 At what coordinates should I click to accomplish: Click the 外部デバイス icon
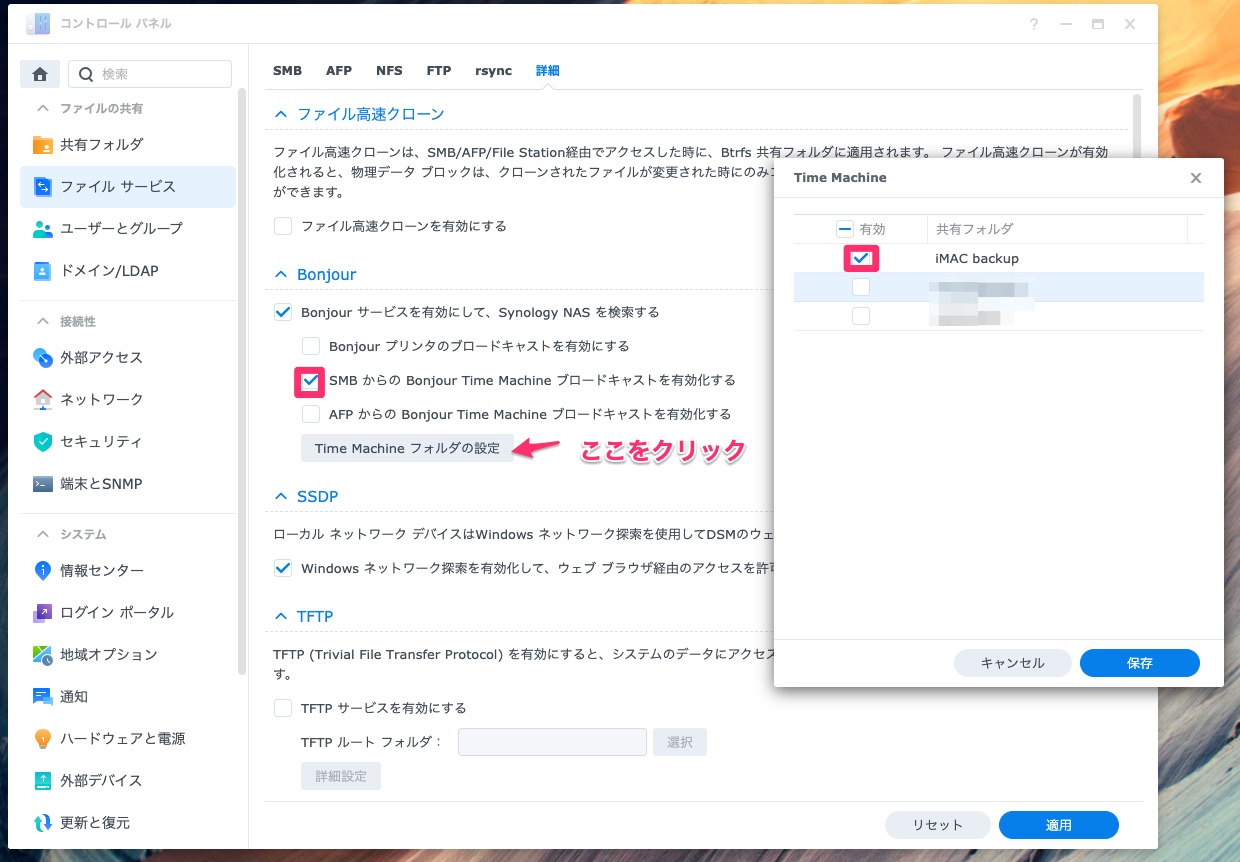tap(43, 780)
